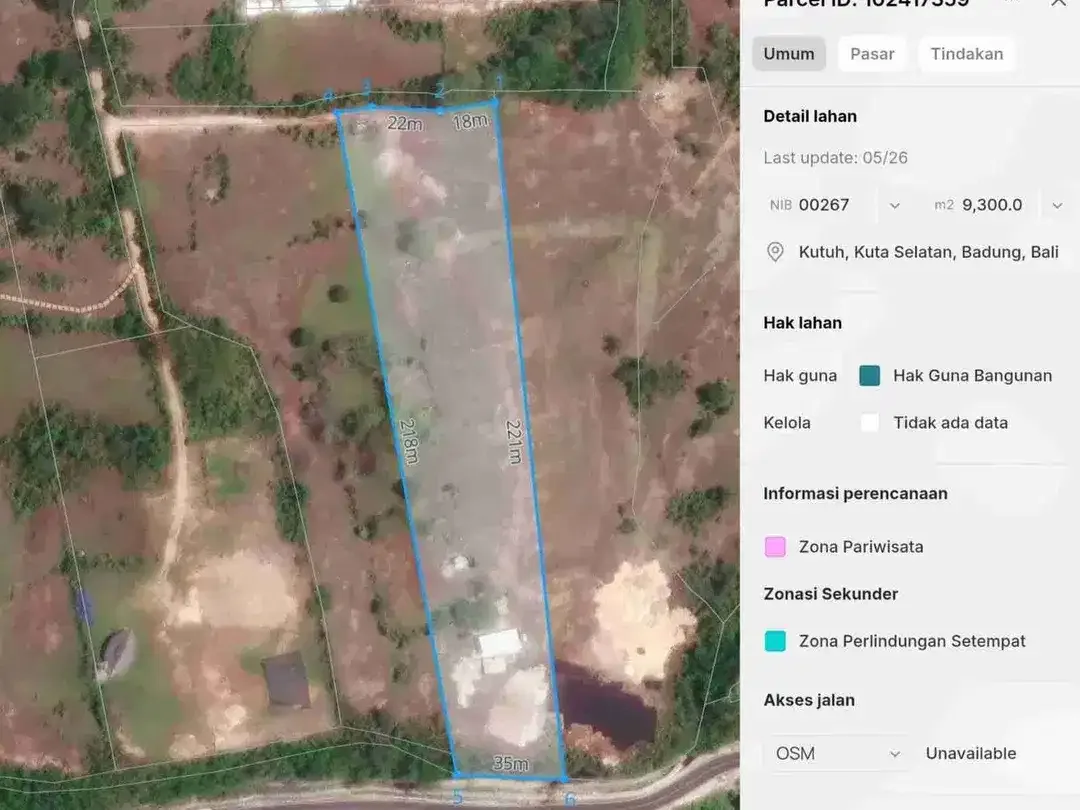Click the Tidak ada data label
This screenshot has width=1080, height=810.
951,423
